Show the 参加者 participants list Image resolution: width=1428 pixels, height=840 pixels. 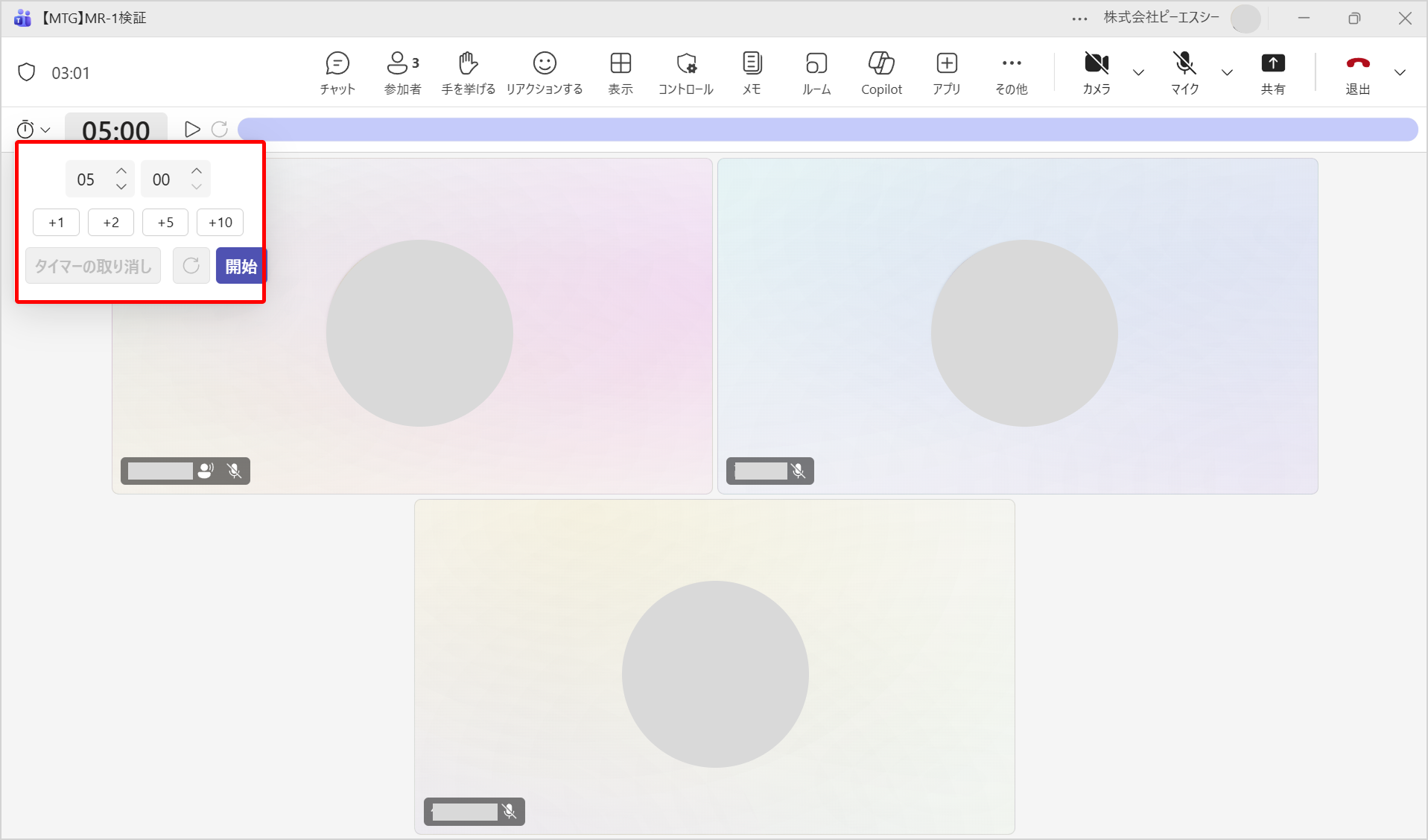[402, 72]
